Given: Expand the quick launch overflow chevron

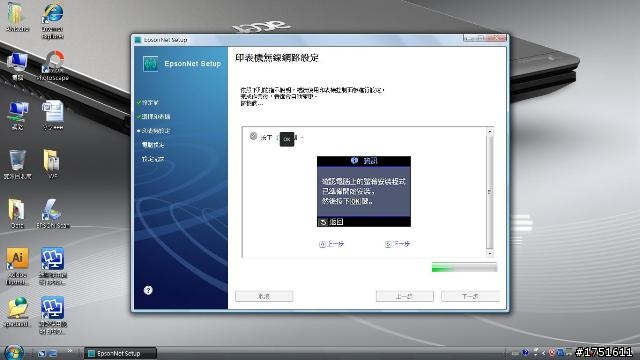Looking at the screenshot, I should [69, 351].
